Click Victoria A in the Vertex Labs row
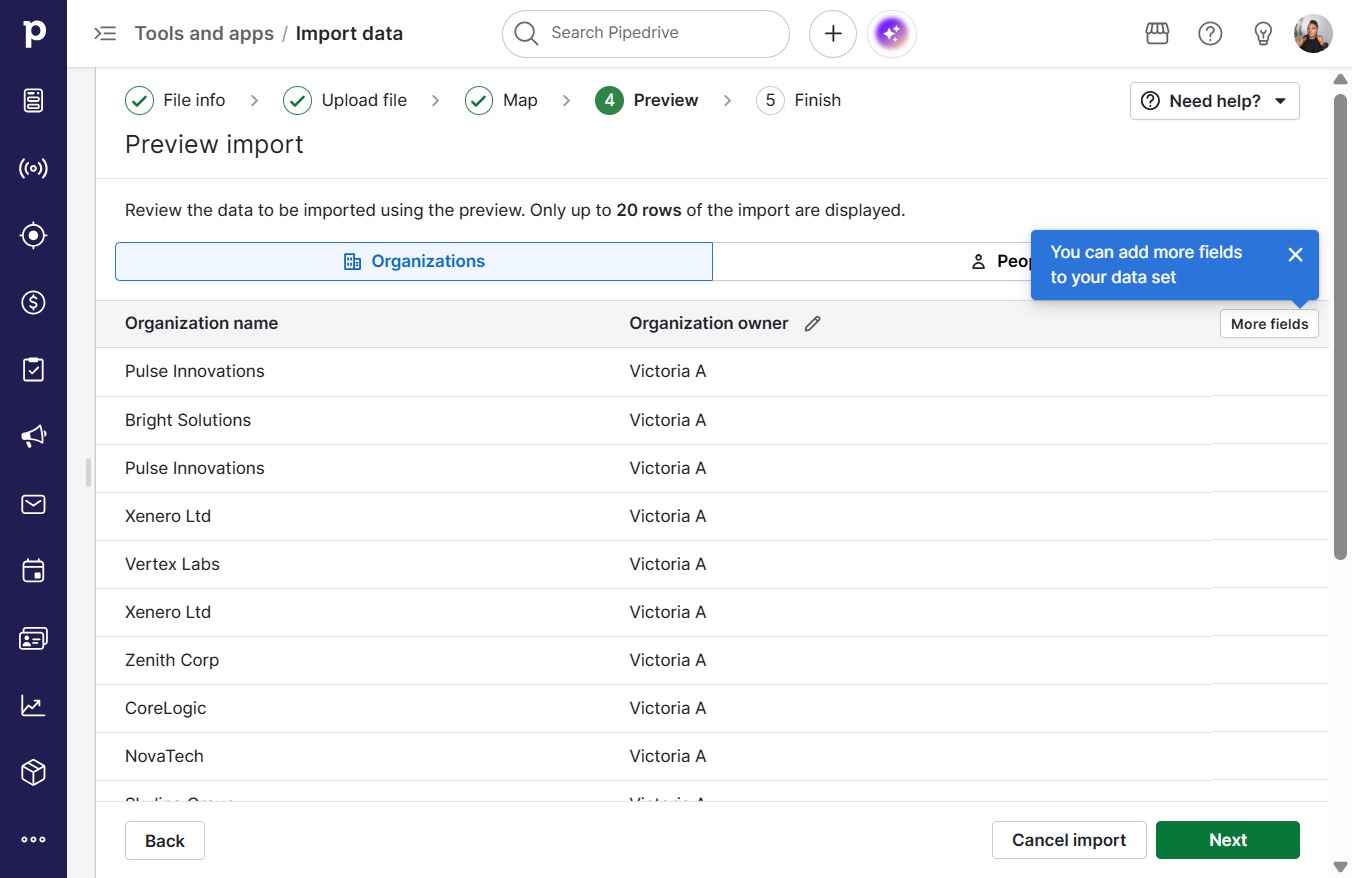This screenshot has width=1352, height=878. pyautogui.click(x=668, y=564)
